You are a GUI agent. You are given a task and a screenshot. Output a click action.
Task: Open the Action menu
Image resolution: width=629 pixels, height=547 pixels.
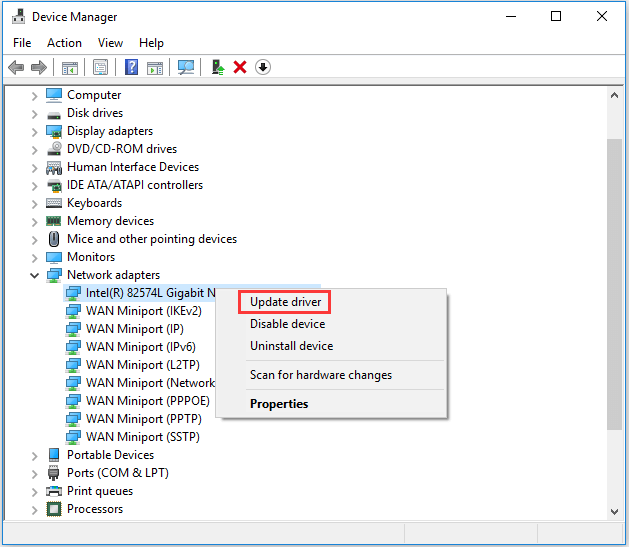64,43
